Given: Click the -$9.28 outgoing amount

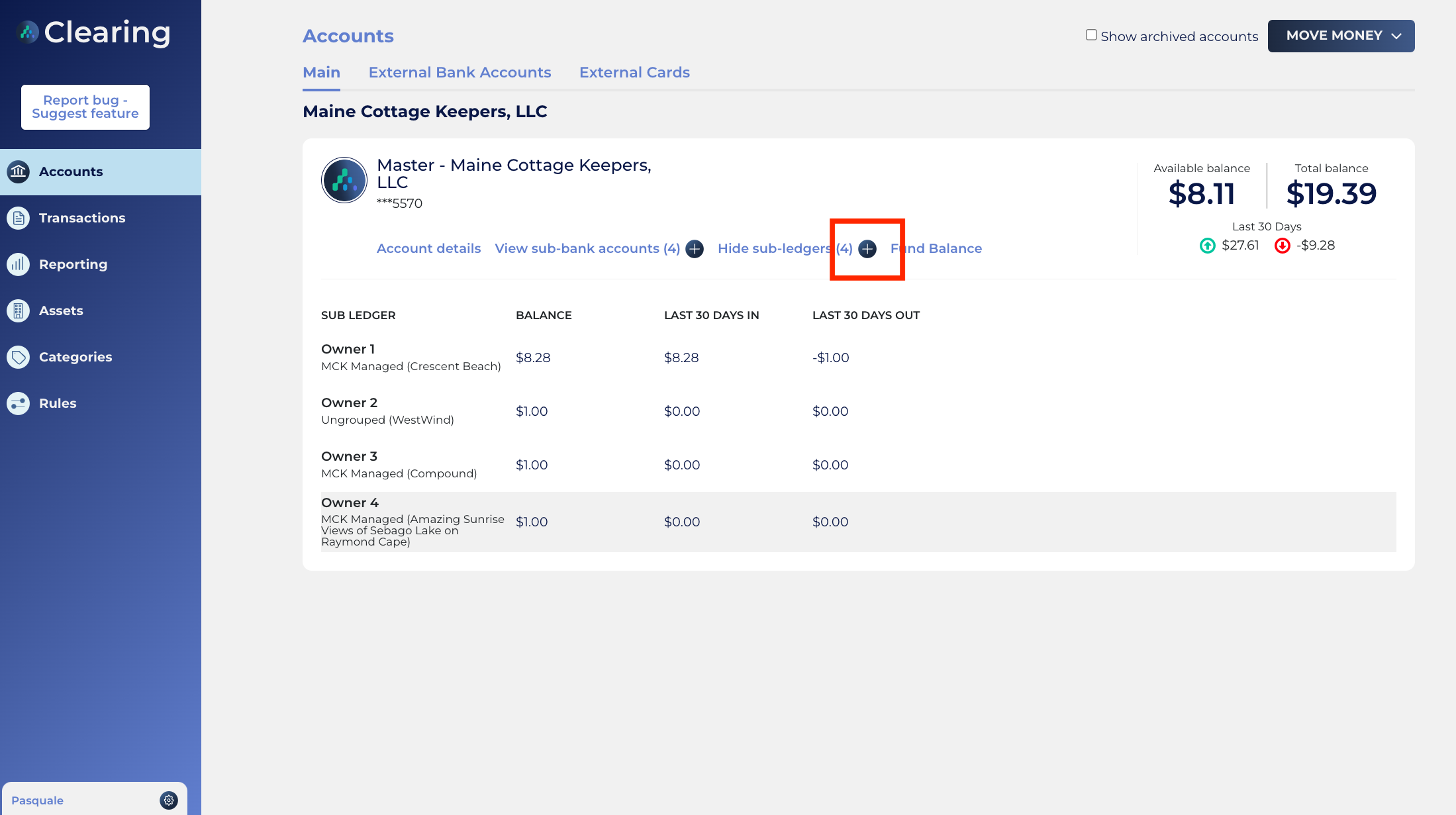Looking at the screenshot, I should coord(1316,246).
